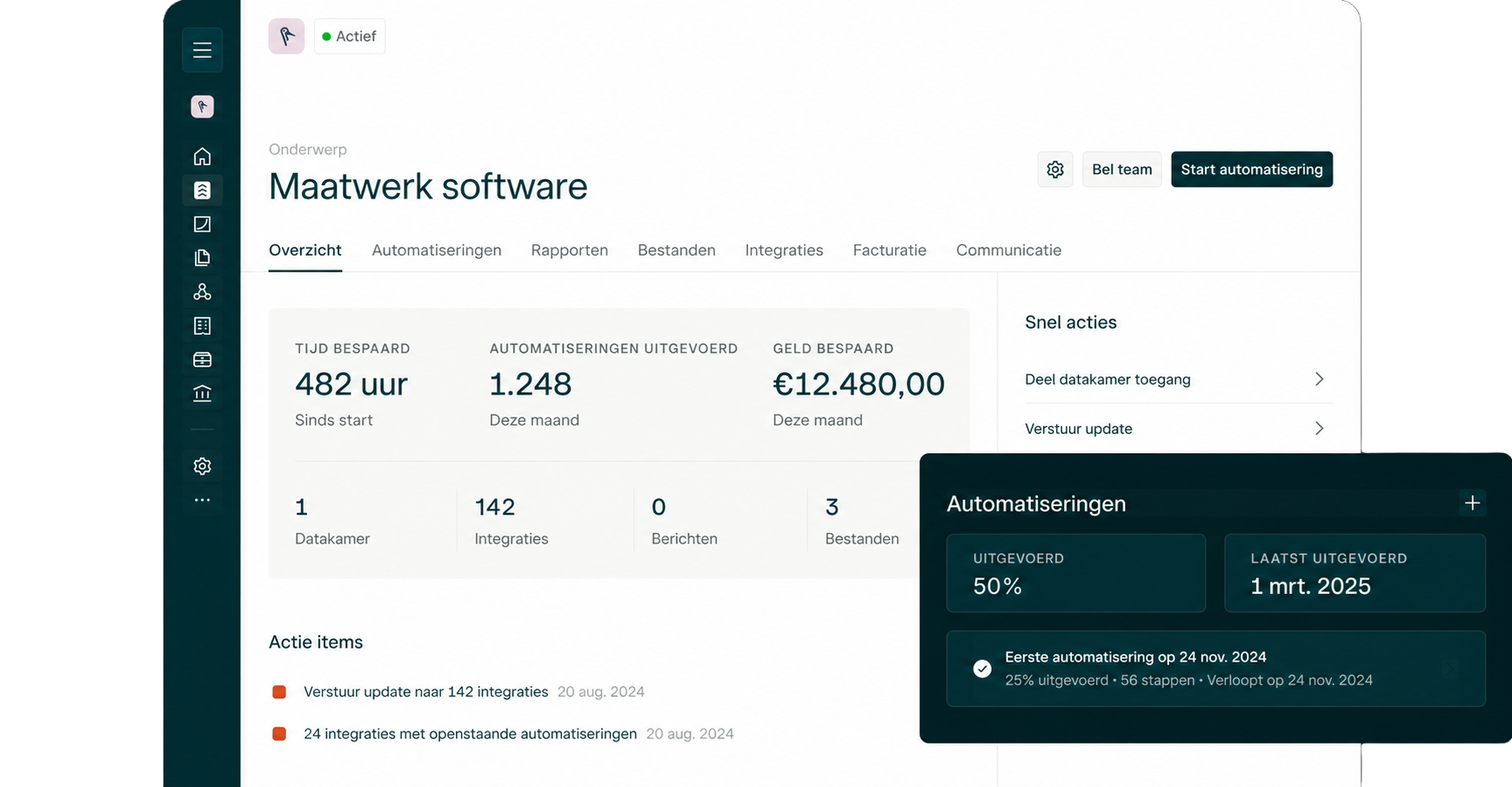
Task: Expand Deel datakamer toegang via its chevron
Action: click(x=1320, y=379)
